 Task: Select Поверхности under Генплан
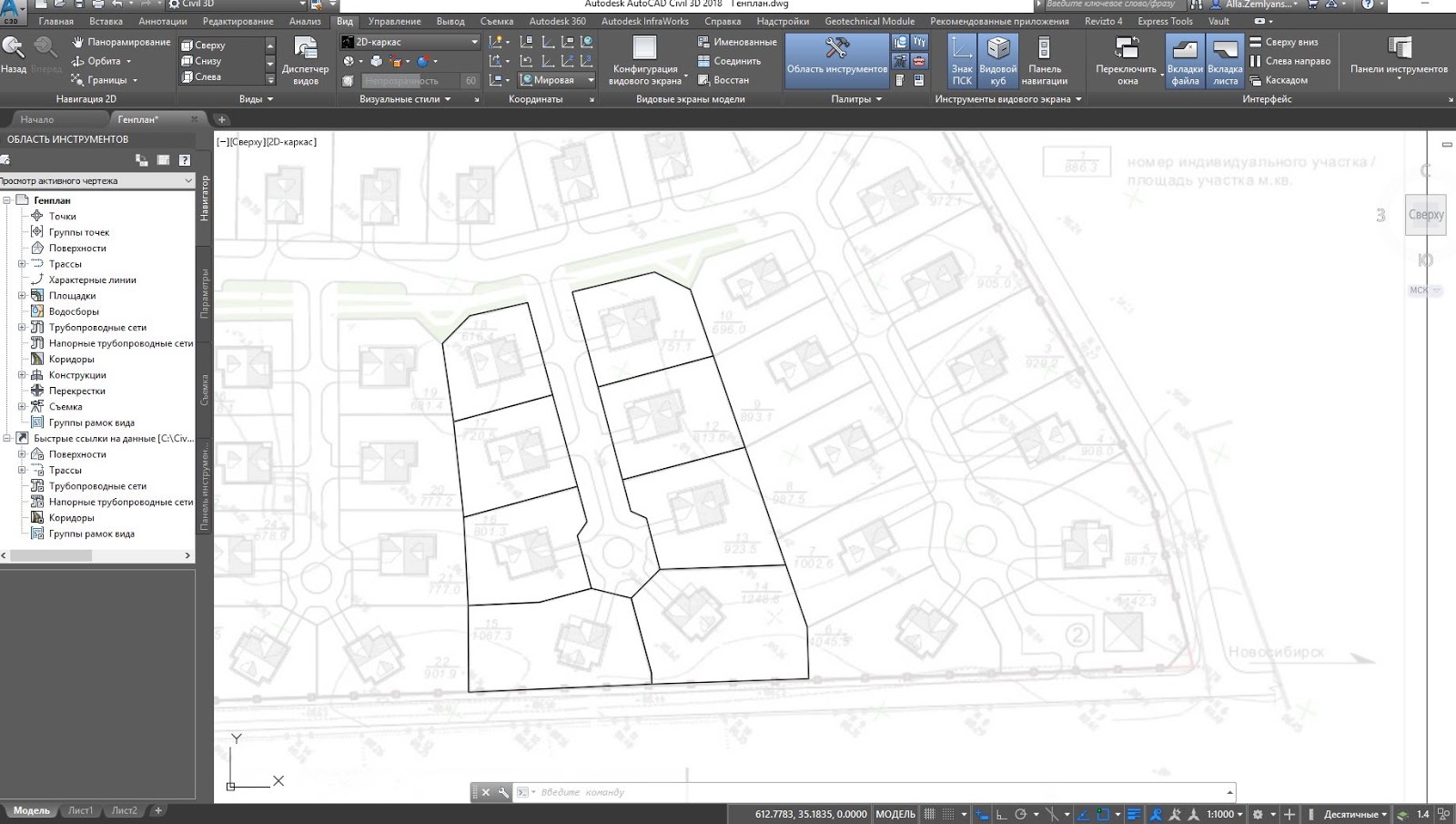[x=77, y=248]
